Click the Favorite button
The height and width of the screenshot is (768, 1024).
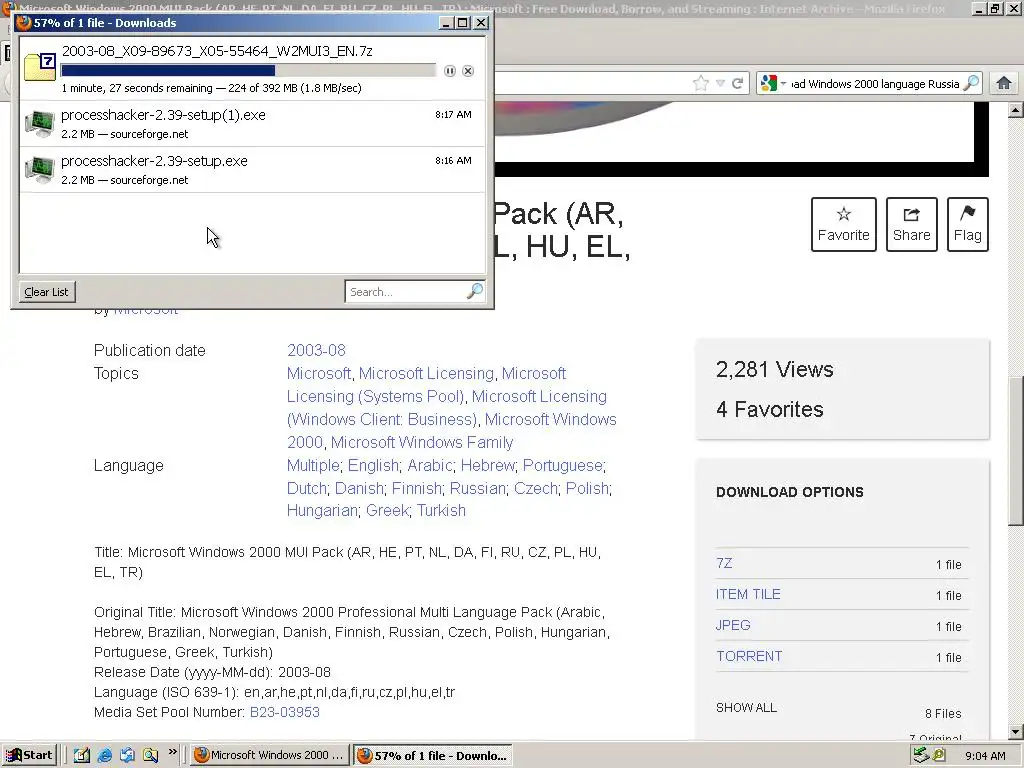tap(844, 224)
